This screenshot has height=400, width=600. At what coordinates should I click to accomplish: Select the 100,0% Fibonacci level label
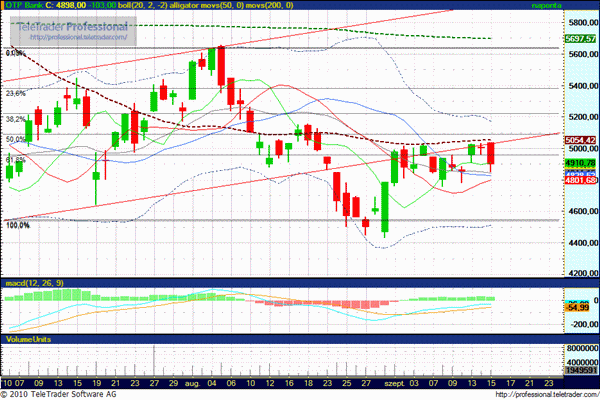click(18, 226)
